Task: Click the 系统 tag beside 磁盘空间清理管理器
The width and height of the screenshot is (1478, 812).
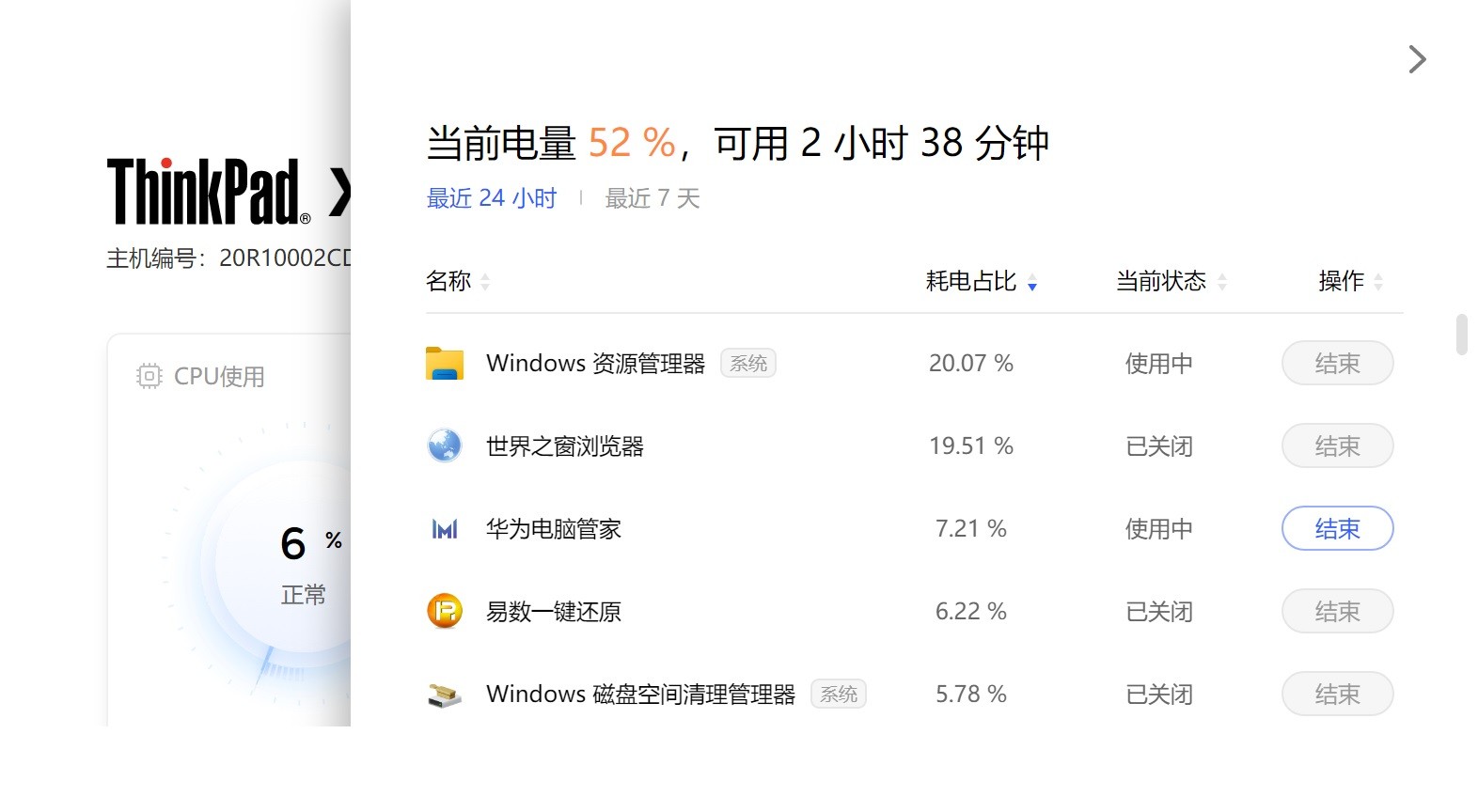Action: click(839, 694)
